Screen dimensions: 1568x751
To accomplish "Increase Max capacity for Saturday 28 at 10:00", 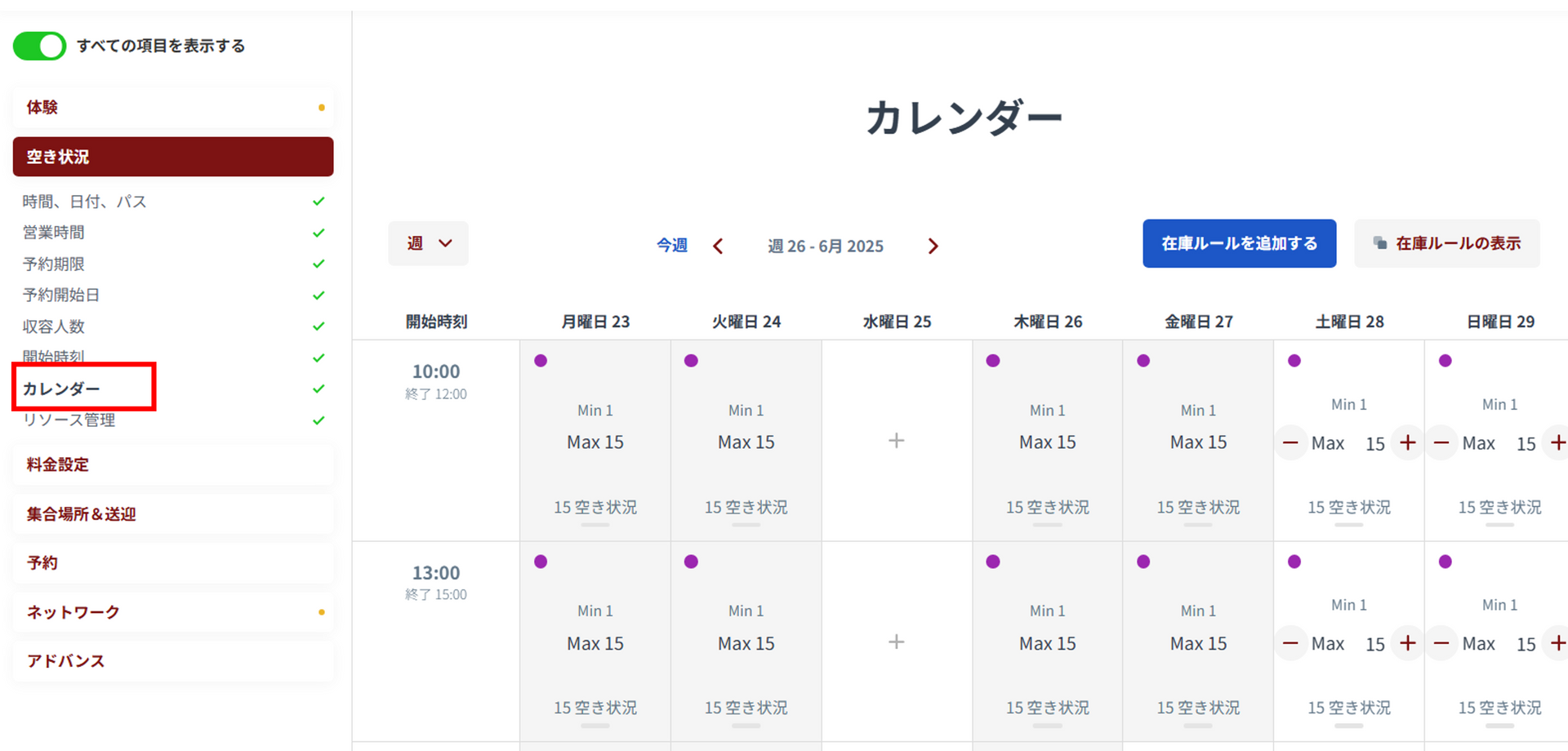I will point(1407,442).
